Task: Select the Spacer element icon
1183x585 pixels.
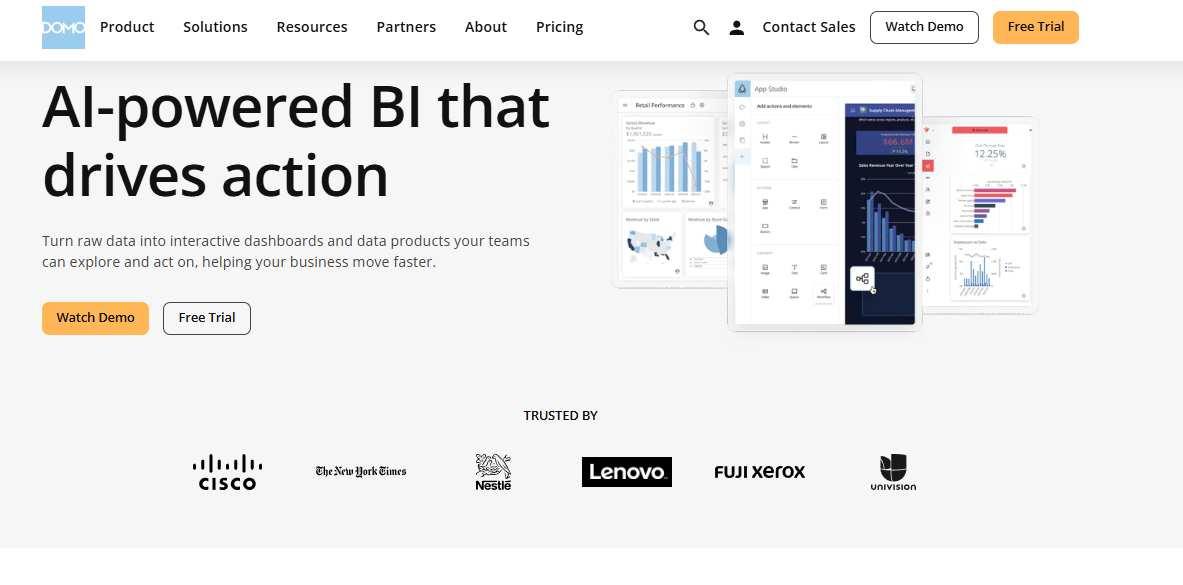Action: [765, 161]
